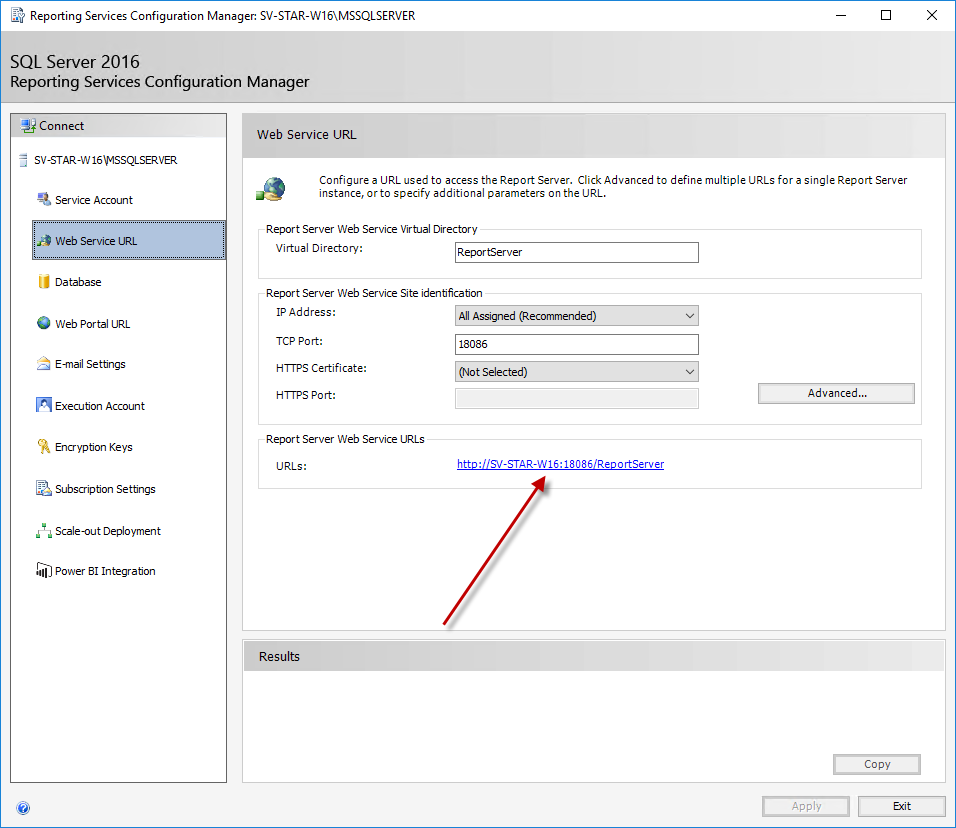Click the Connect button label

click(62, 126)
